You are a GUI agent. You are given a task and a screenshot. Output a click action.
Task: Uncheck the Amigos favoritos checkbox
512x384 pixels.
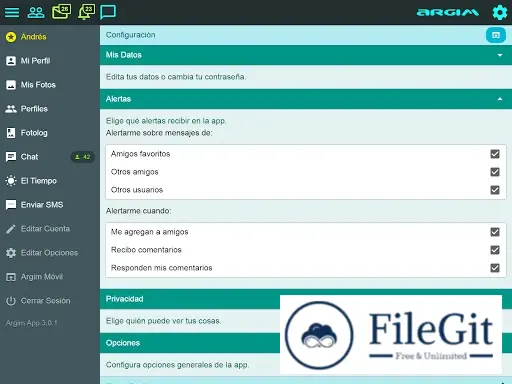click(x=495, y=154)
